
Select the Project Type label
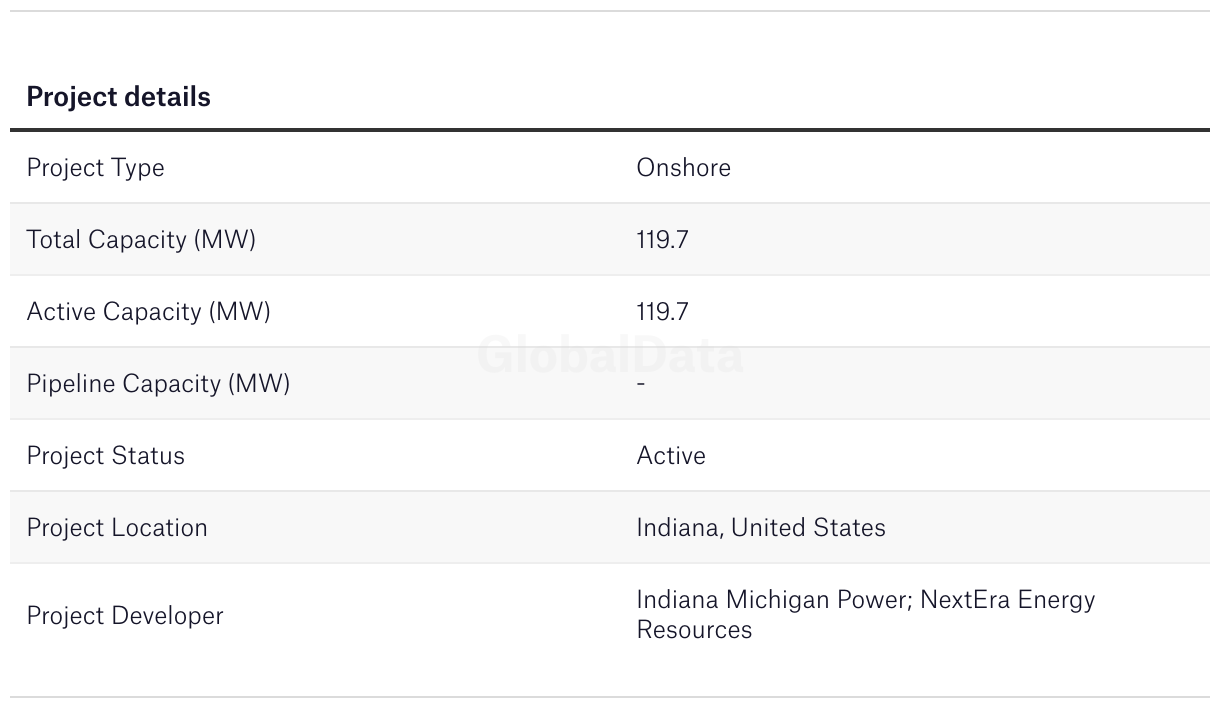click(95, 168)
